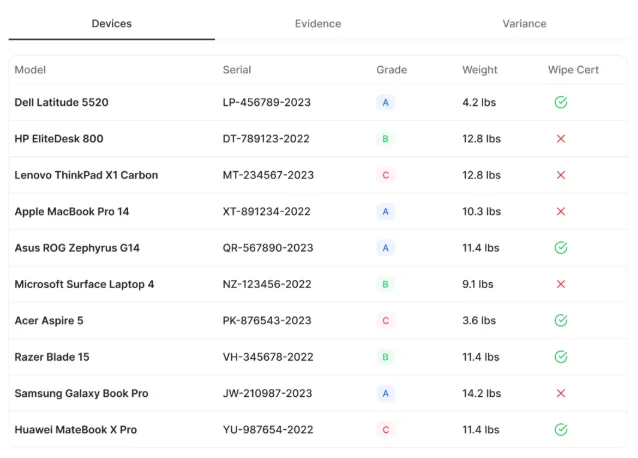
Task: Click grade C badge for Lenovo ThinkPad X1 Carbon
Action: click(385, 175)
